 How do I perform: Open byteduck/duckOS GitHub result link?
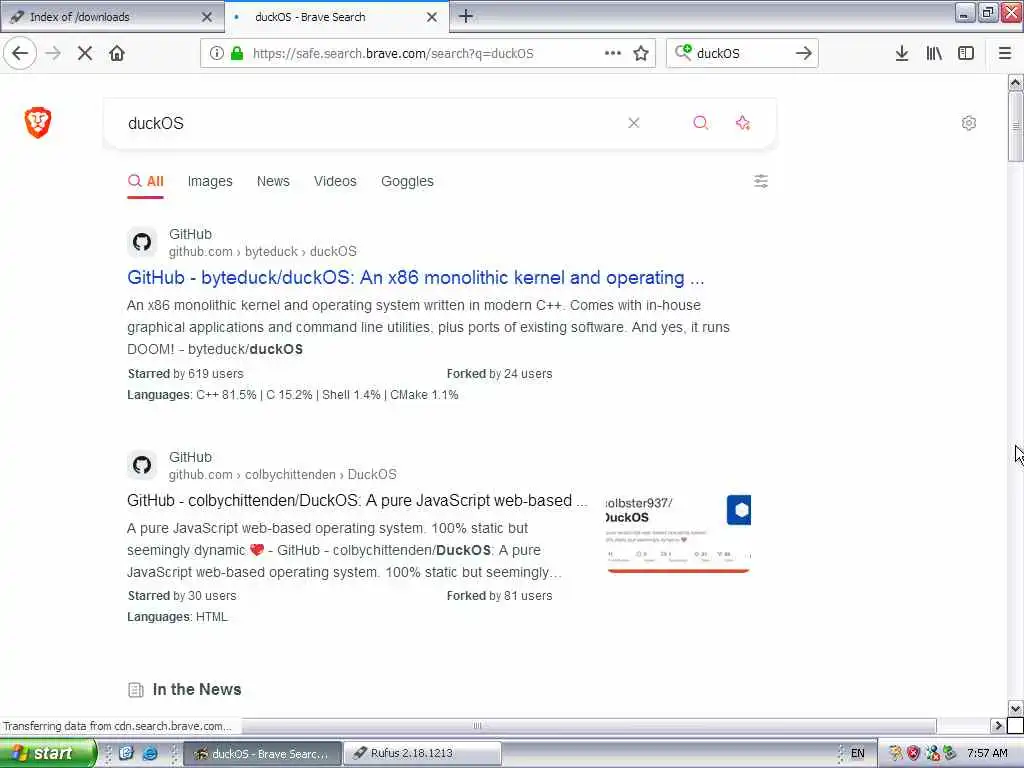(415, 278)
